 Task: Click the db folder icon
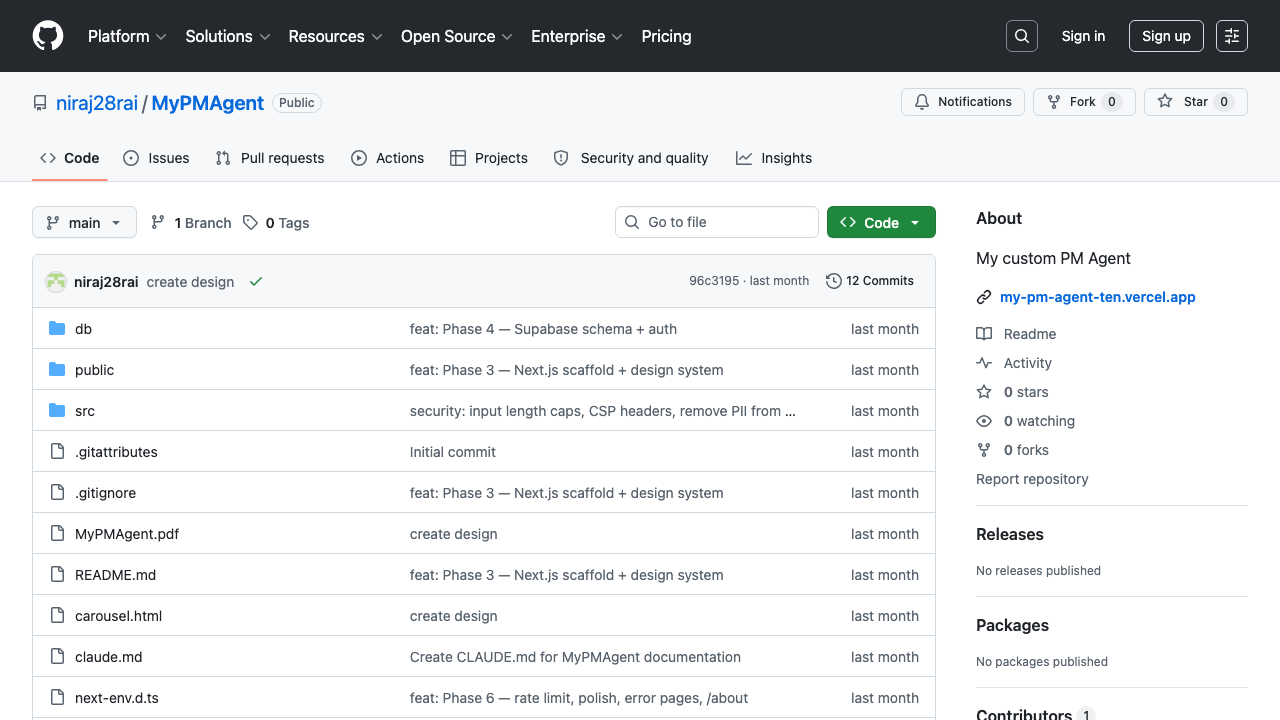tap(57, 329)
